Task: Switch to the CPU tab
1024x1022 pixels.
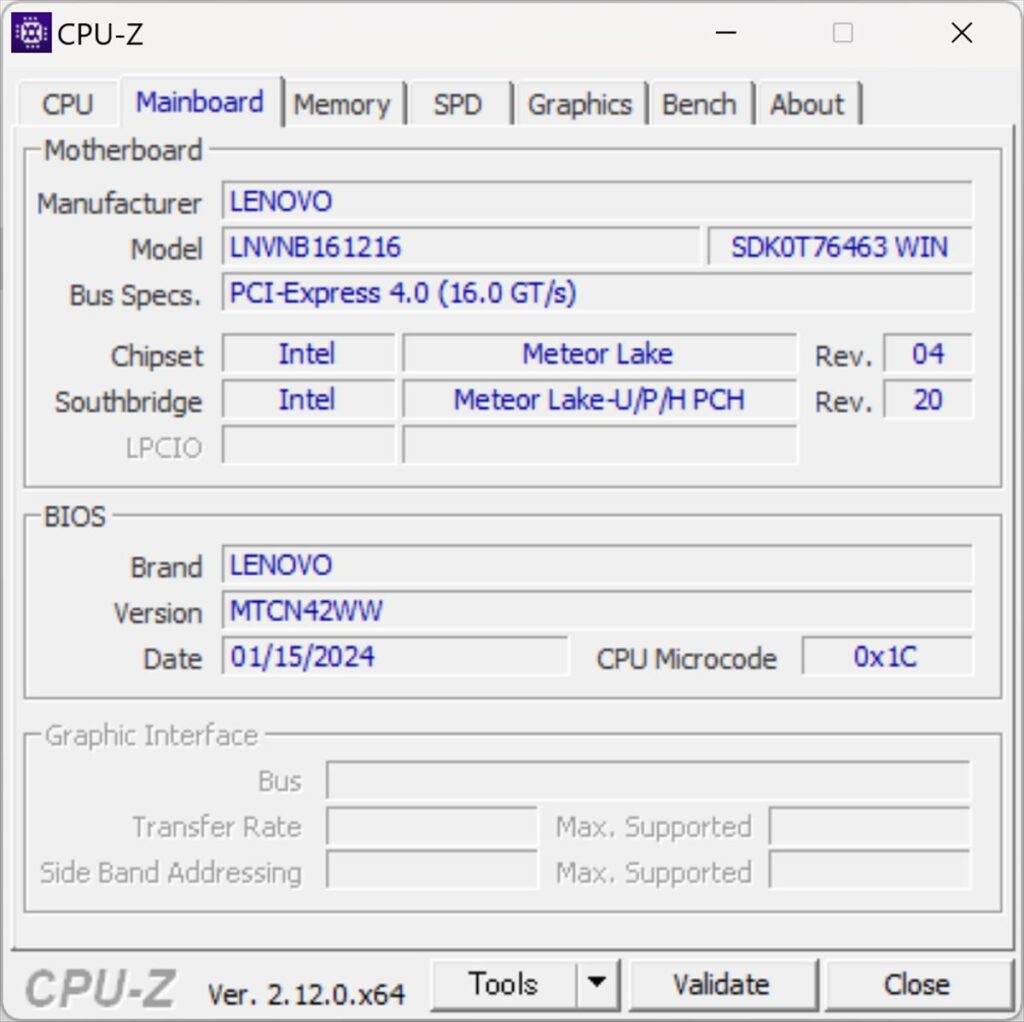Action: 68,104
